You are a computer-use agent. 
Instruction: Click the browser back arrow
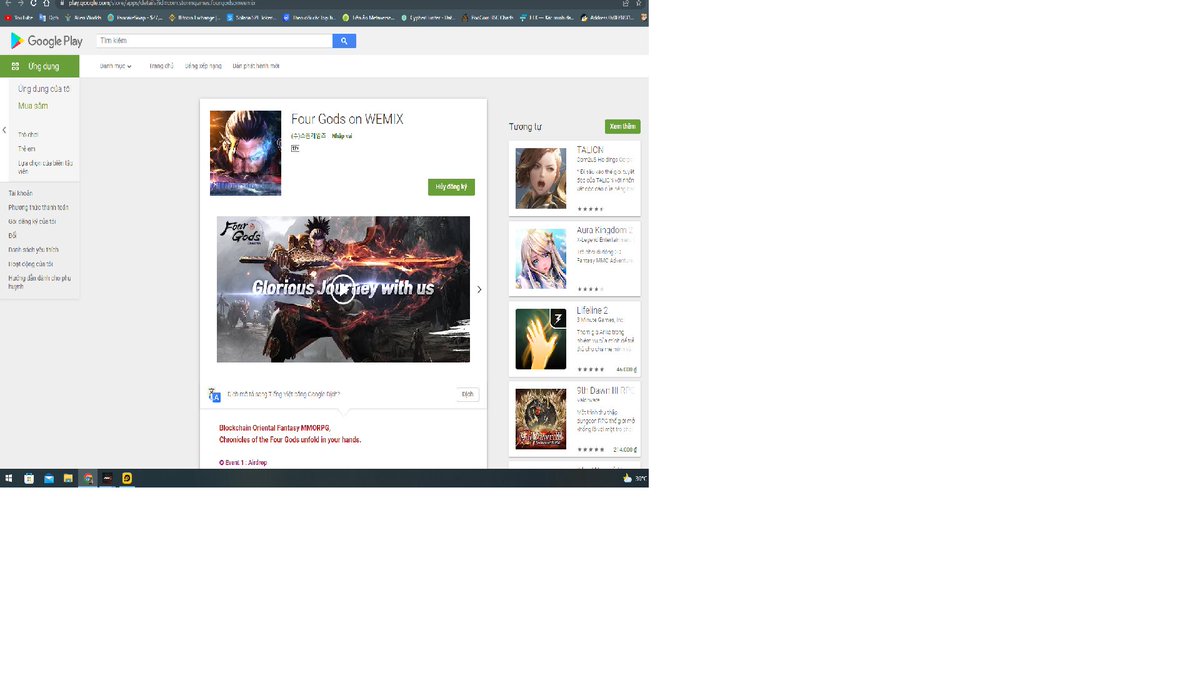coord(8,4)
